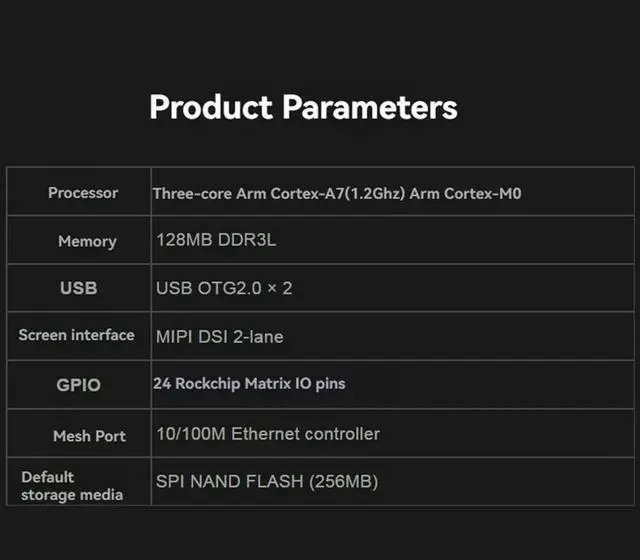Select the USB label cell

[79, 288]
